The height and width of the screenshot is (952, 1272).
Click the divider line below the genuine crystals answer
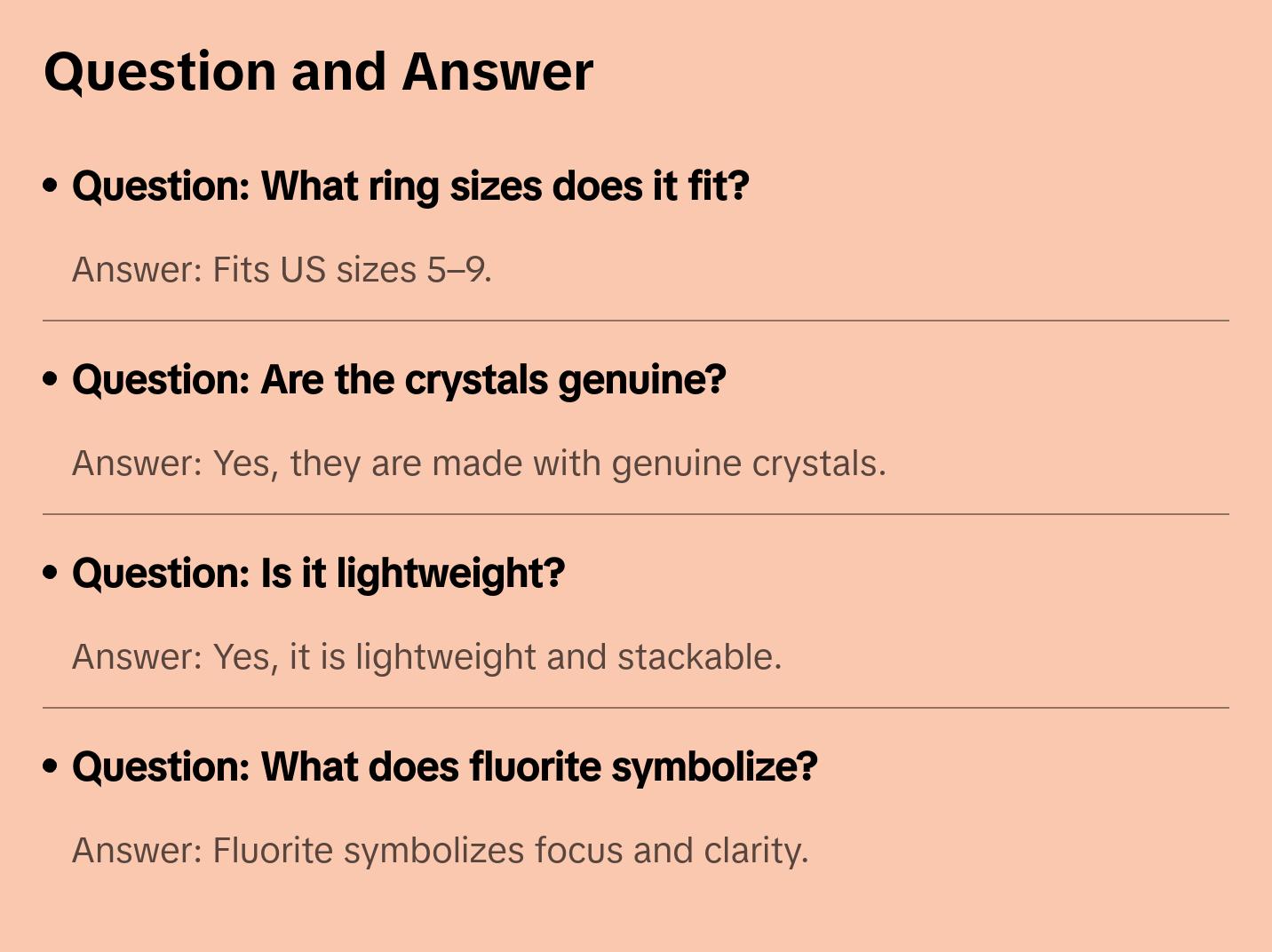coord(636,514)
